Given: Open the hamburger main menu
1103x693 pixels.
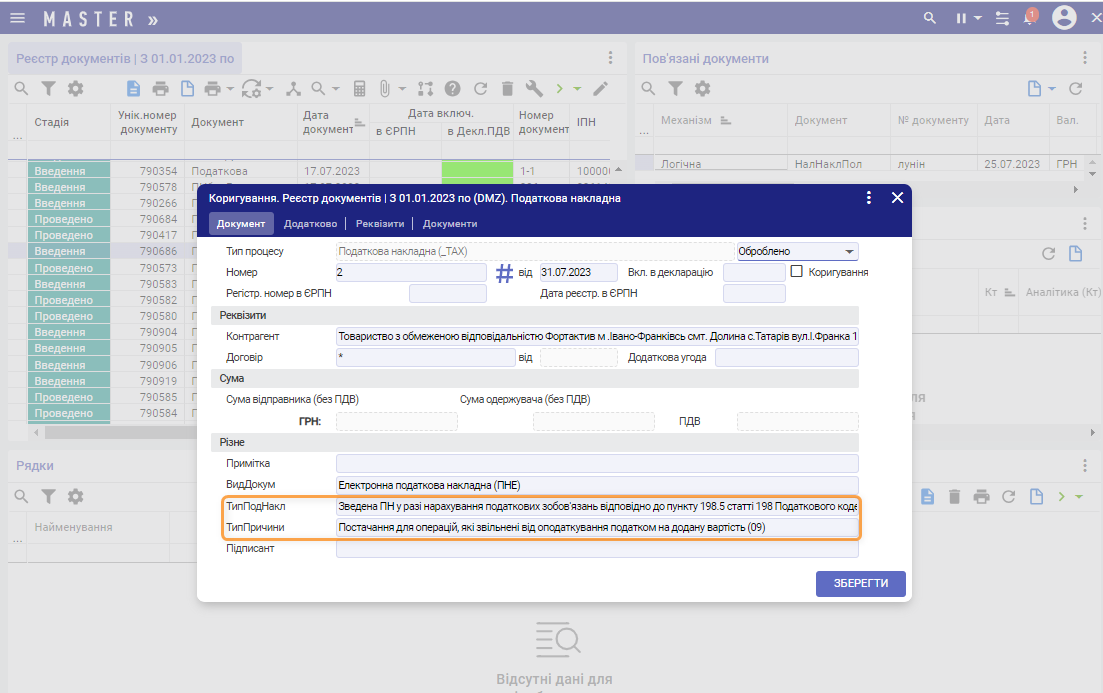Looking at the screenshot, I should (18, 19).
